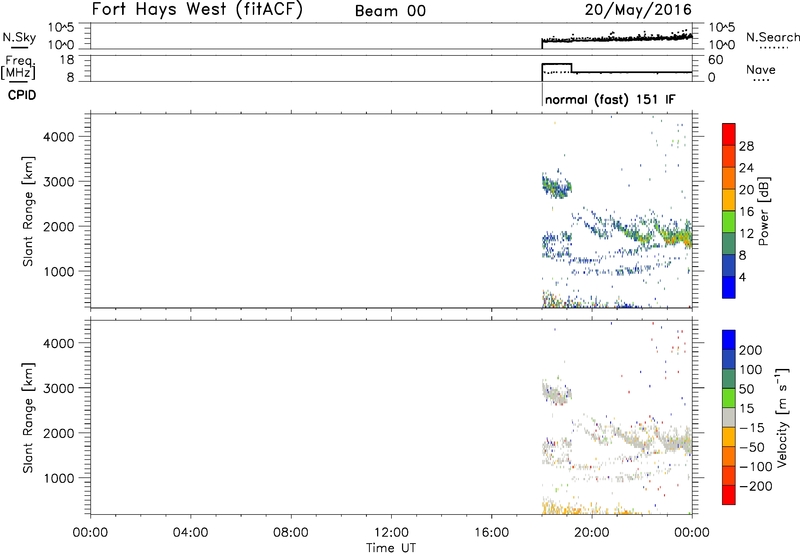Click '4000' on the power panel axis
Viewport: 800px width, 554px height.
[59, 137]
